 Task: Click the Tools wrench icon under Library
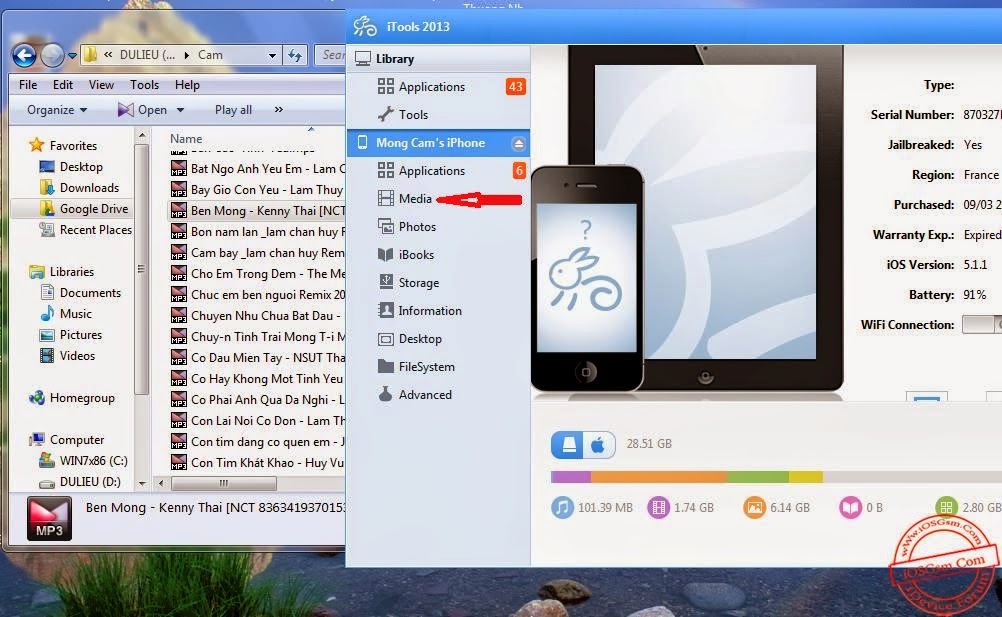click(385, 114)
